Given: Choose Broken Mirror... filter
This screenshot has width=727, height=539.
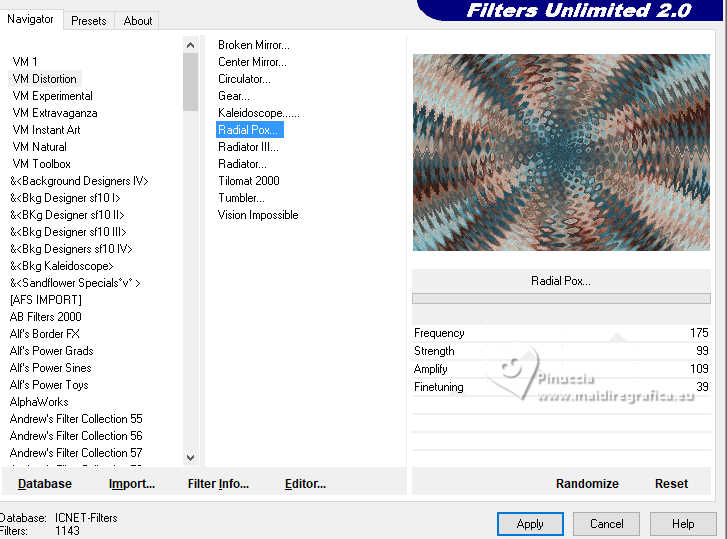Looking at the screenshot, I should pyautogui.click(x=254, y=45).
